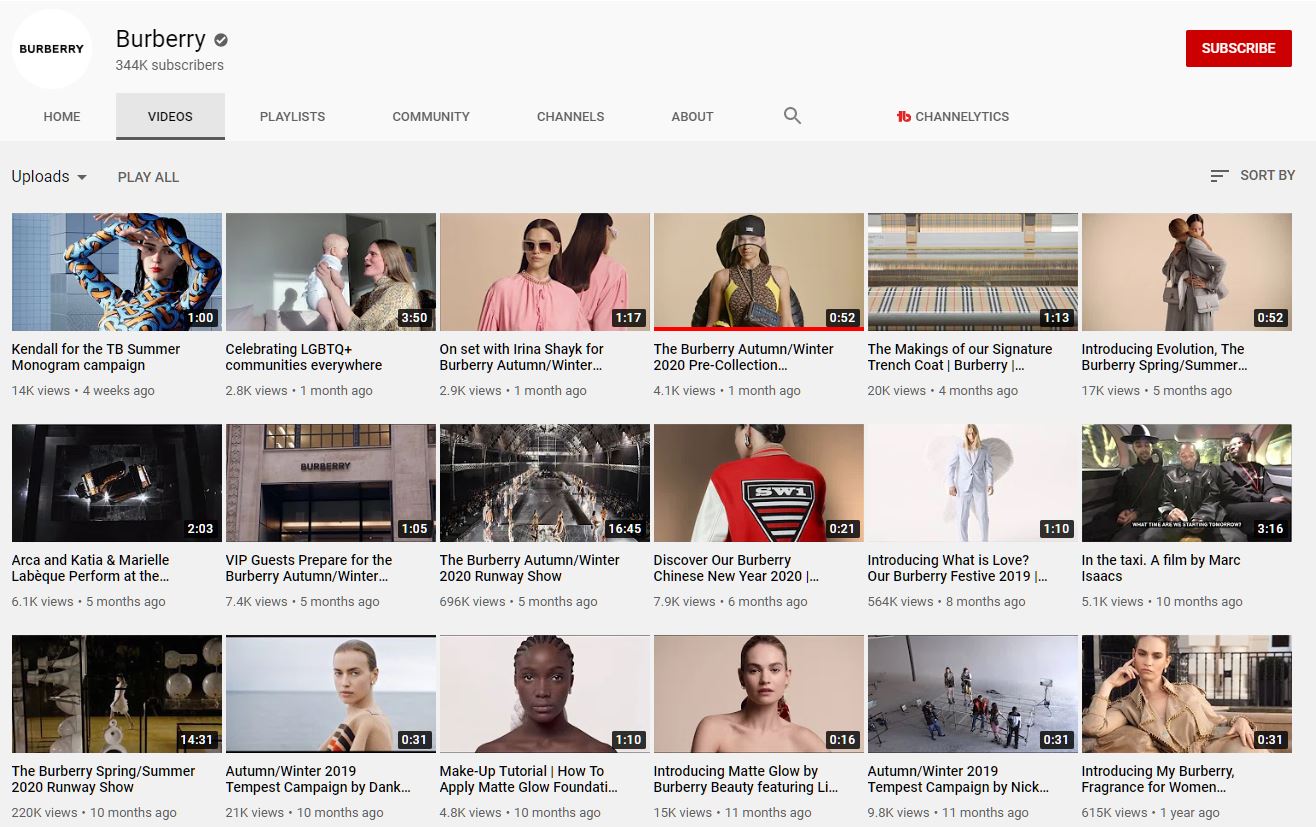This screenshot has height=827, width=1316.
Task: Open the Channels tab
Action: pos(570,117)
